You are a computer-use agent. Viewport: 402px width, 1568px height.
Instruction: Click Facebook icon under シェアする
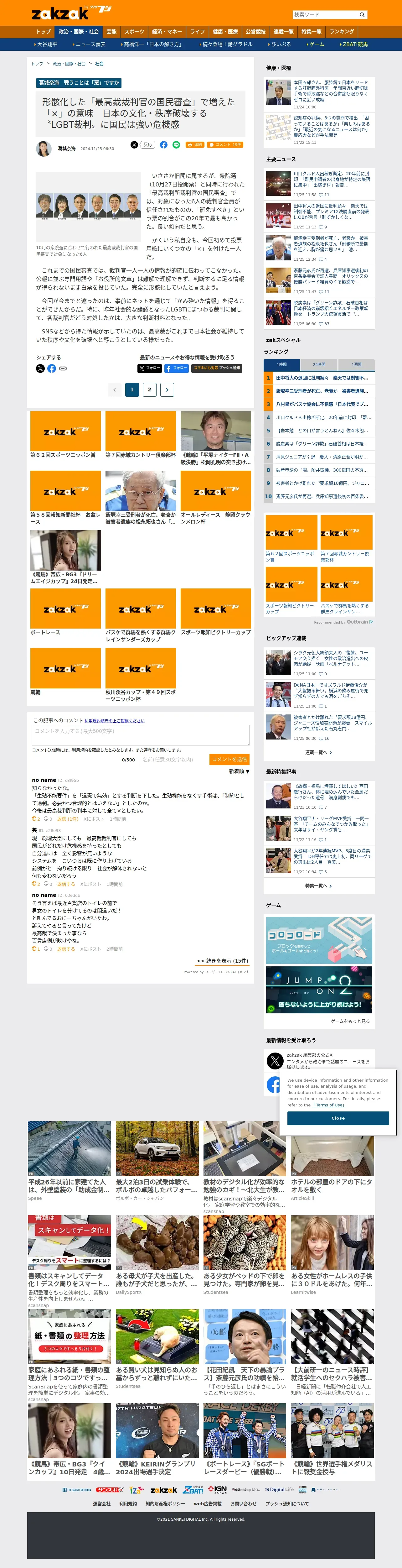click(52, 368)
